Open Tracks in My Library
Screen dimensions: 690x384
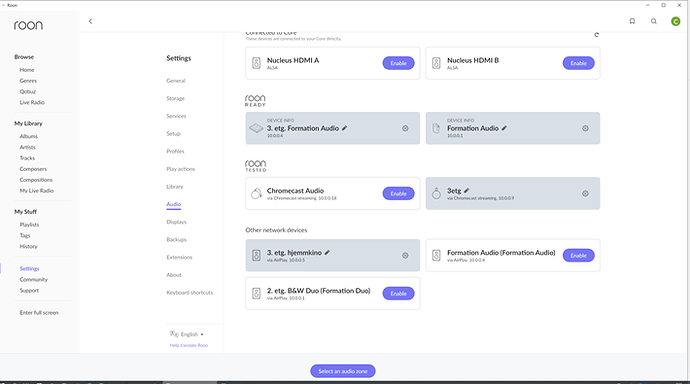click(27, 158)
